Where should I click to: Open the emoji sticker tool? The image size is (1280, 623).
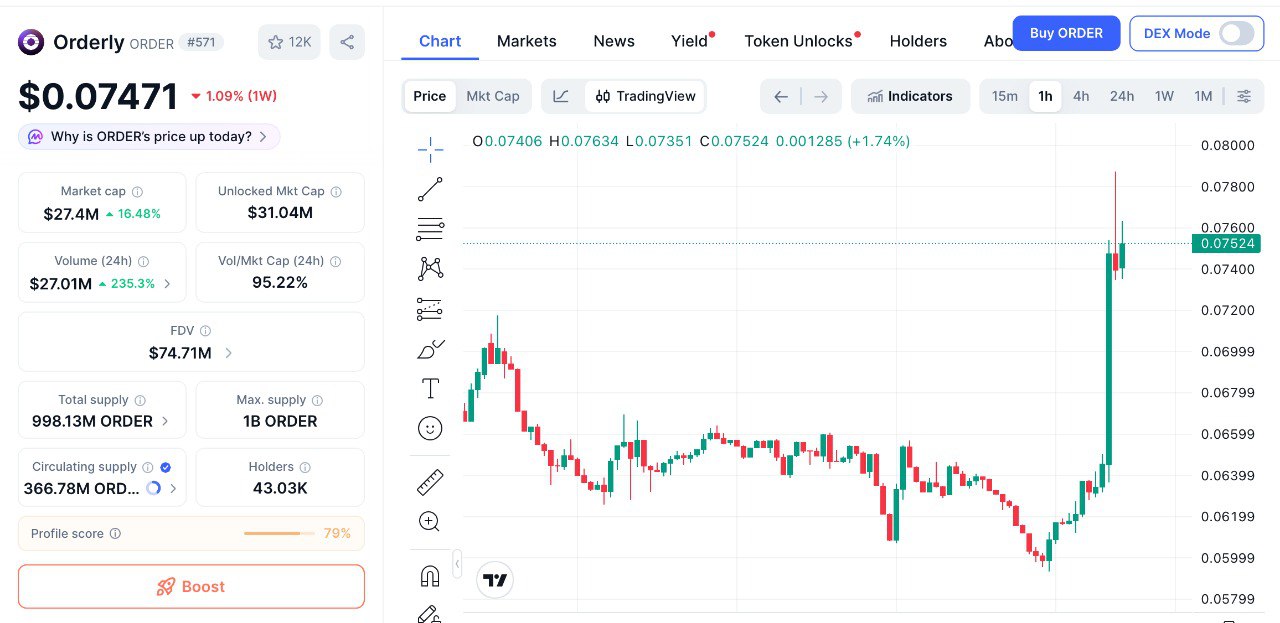[x=430, y=428]
